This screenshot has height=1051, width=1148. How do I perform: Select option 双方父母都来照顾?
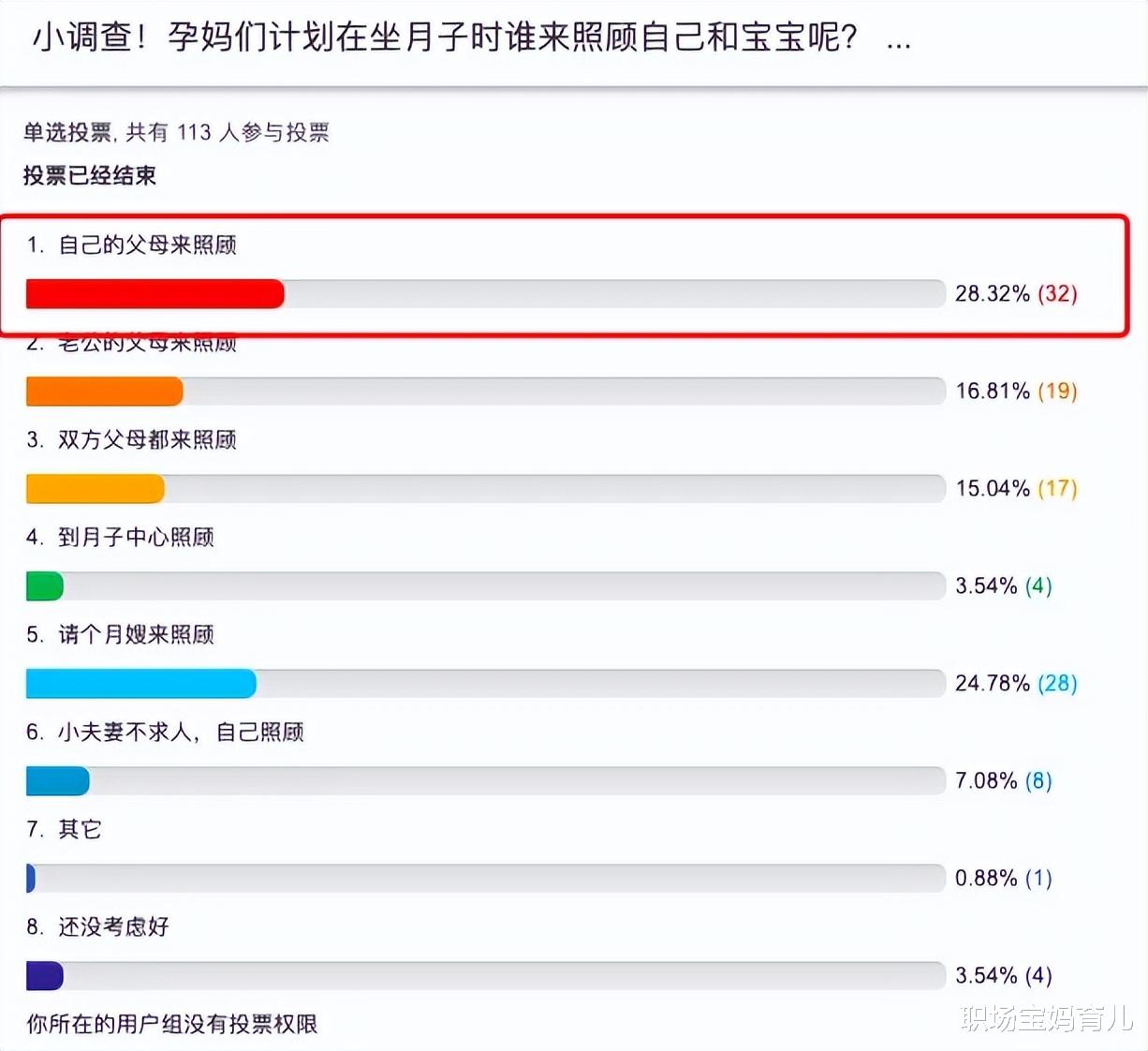click(147, 440)
